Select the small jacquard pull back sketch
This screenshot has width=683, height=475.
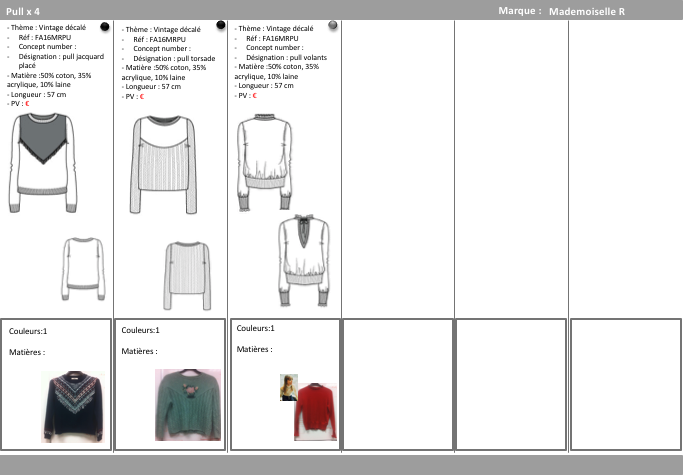[x=83, y=269]
